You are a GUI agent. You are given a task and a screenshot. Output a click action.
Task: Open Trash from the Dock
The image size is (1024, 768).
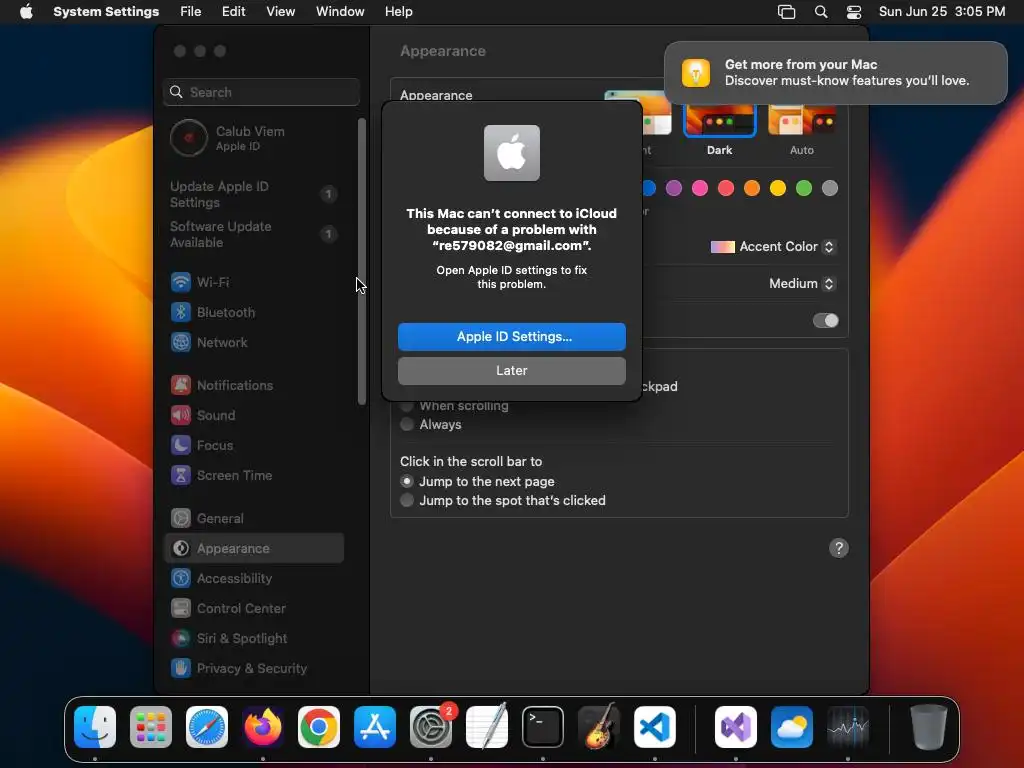tap(929, 727)
